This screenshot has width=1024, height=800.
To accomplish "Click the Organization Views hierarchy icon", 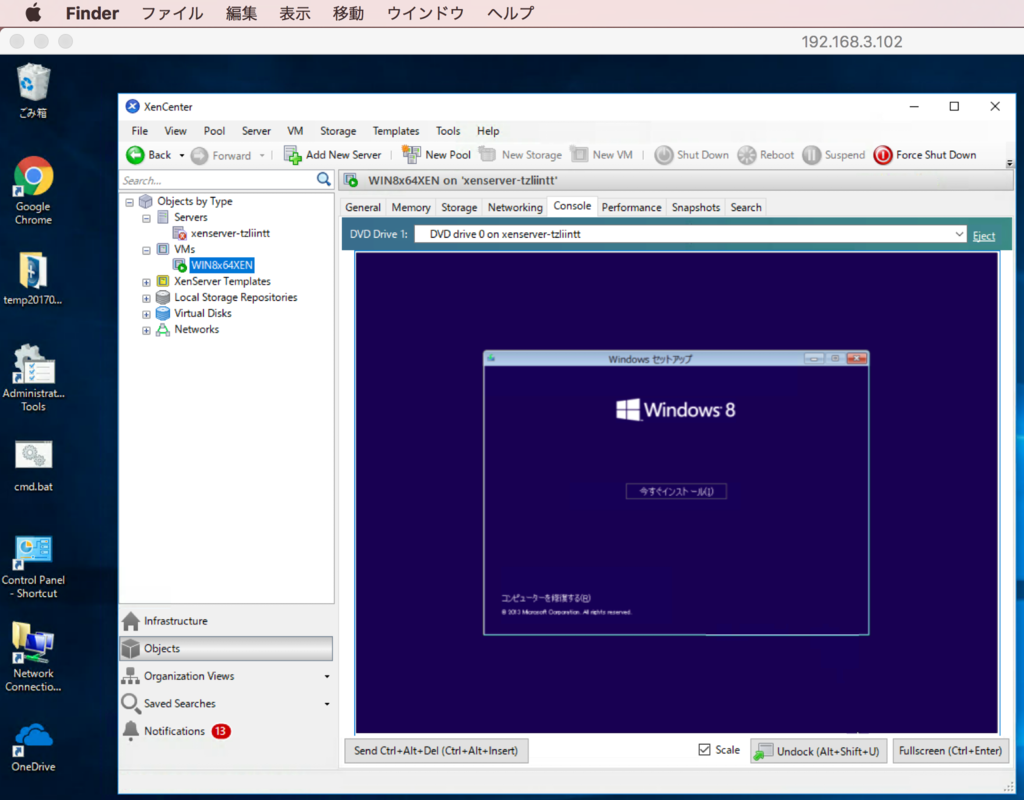I will pyautogui.click(x=131, y=676).
